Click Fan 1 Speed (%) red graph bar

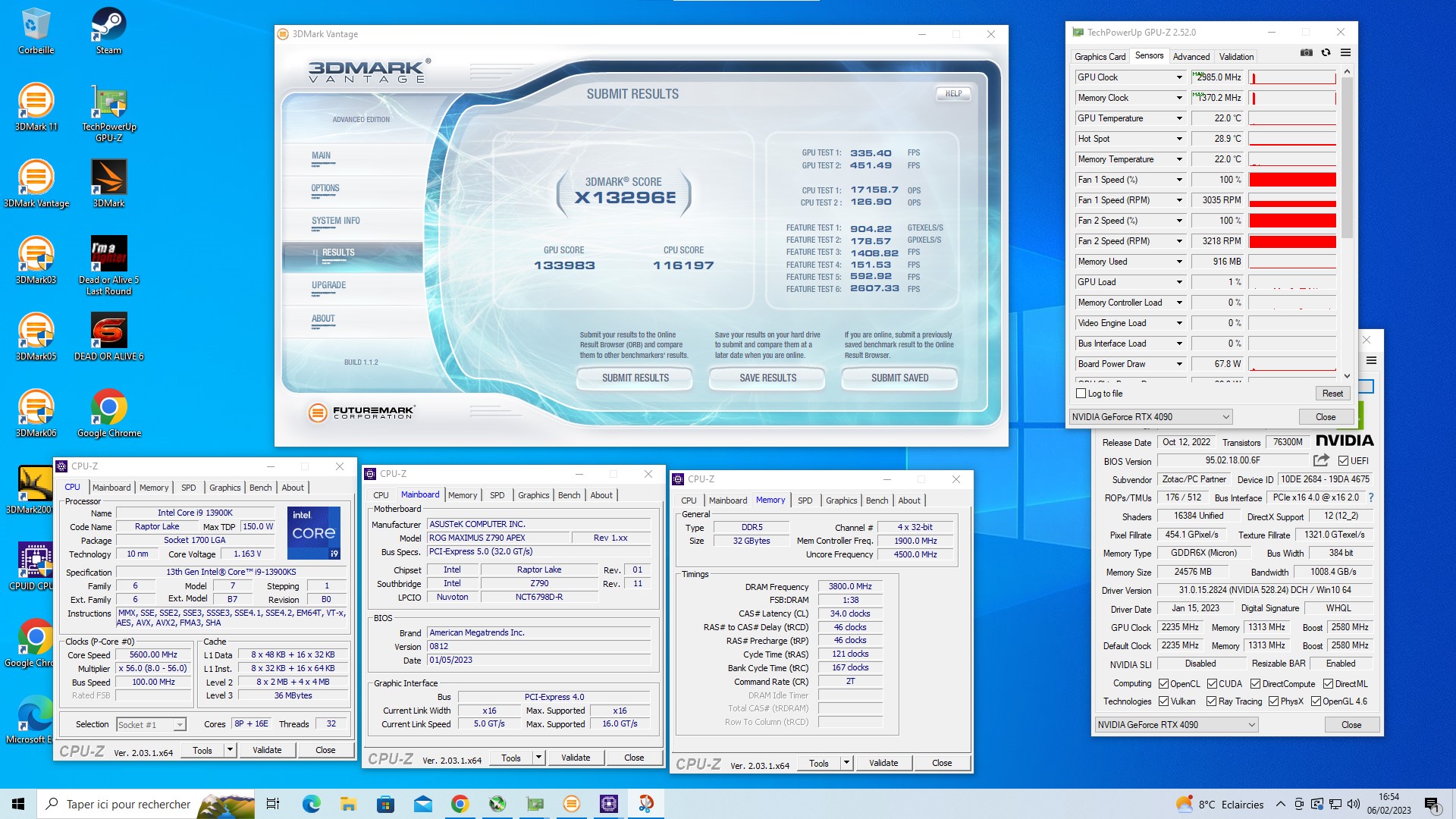point(1292,180)
